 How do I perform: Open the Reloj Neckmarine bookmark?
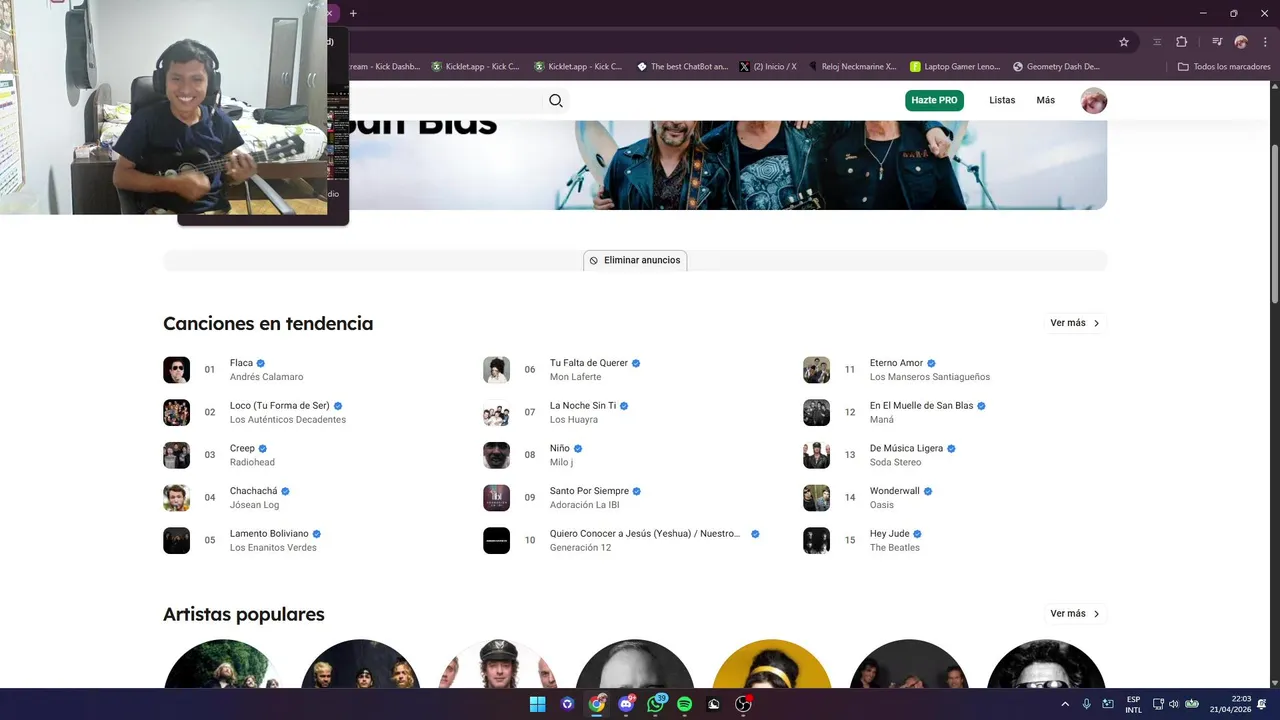(852, 66)
